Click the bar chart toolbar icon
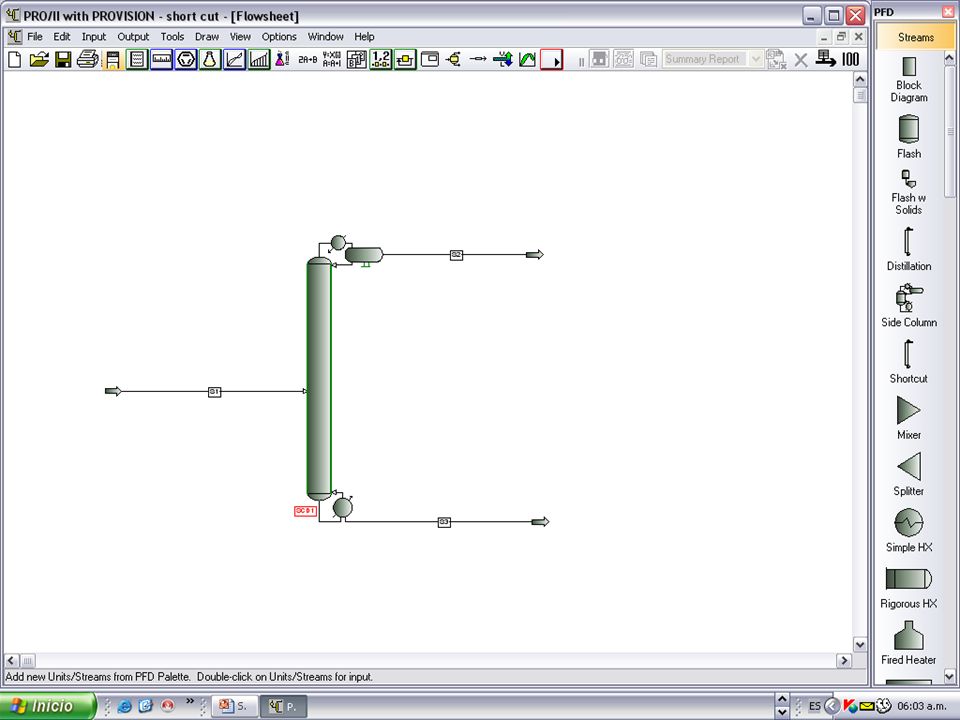This screenshot has height=720, width=960. [x=259, y=59]
